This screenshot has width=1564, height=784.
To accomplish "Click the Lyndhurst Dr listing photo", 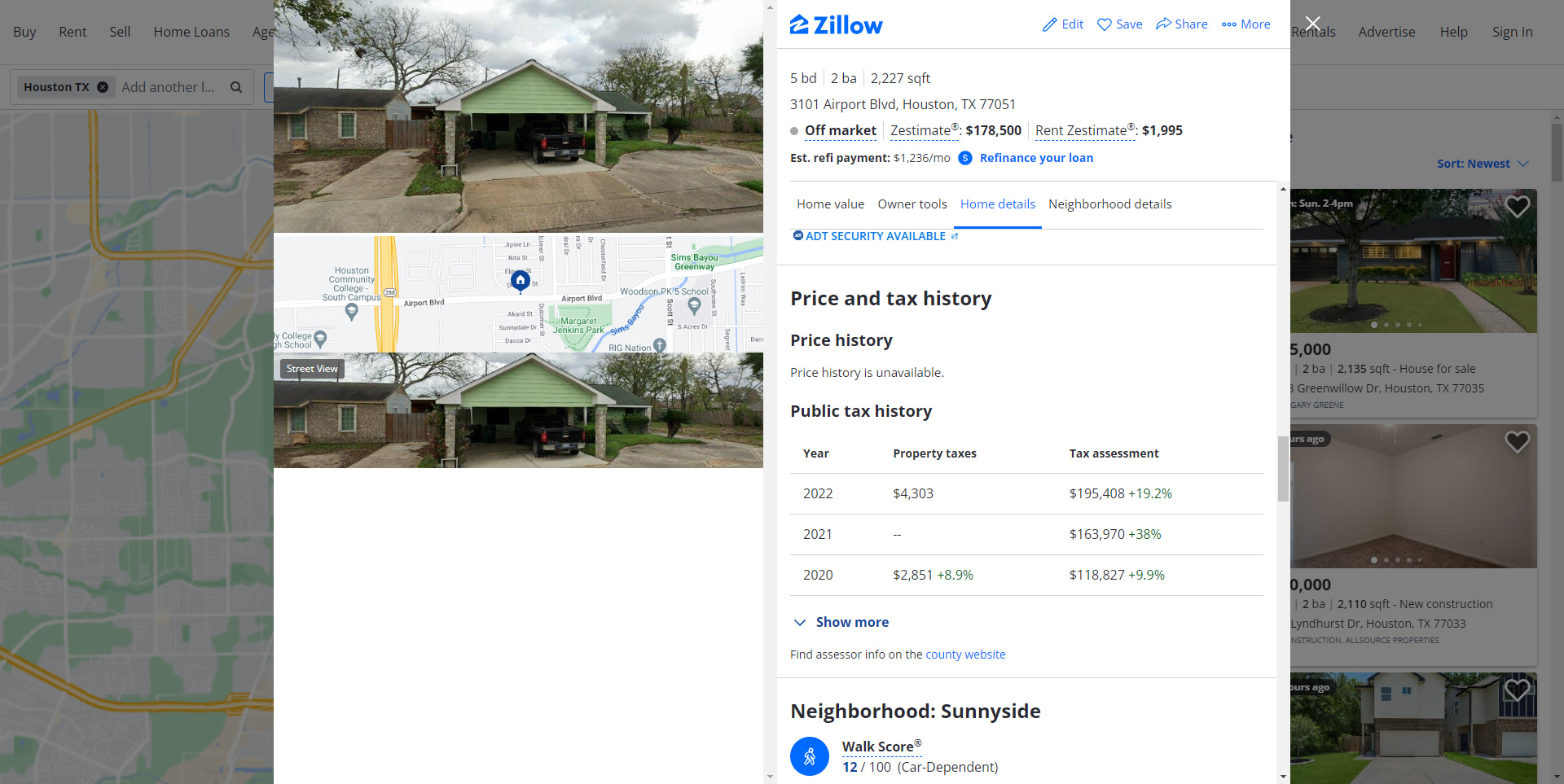I will click(1413, 497).
